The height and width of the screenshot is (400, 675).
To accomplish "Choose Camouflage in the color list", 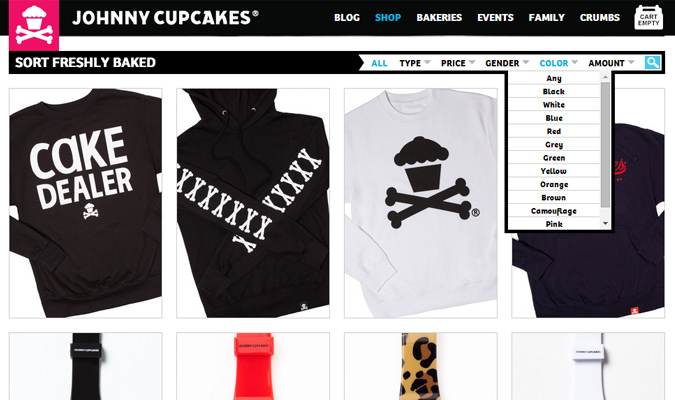I will click(554, 211).
